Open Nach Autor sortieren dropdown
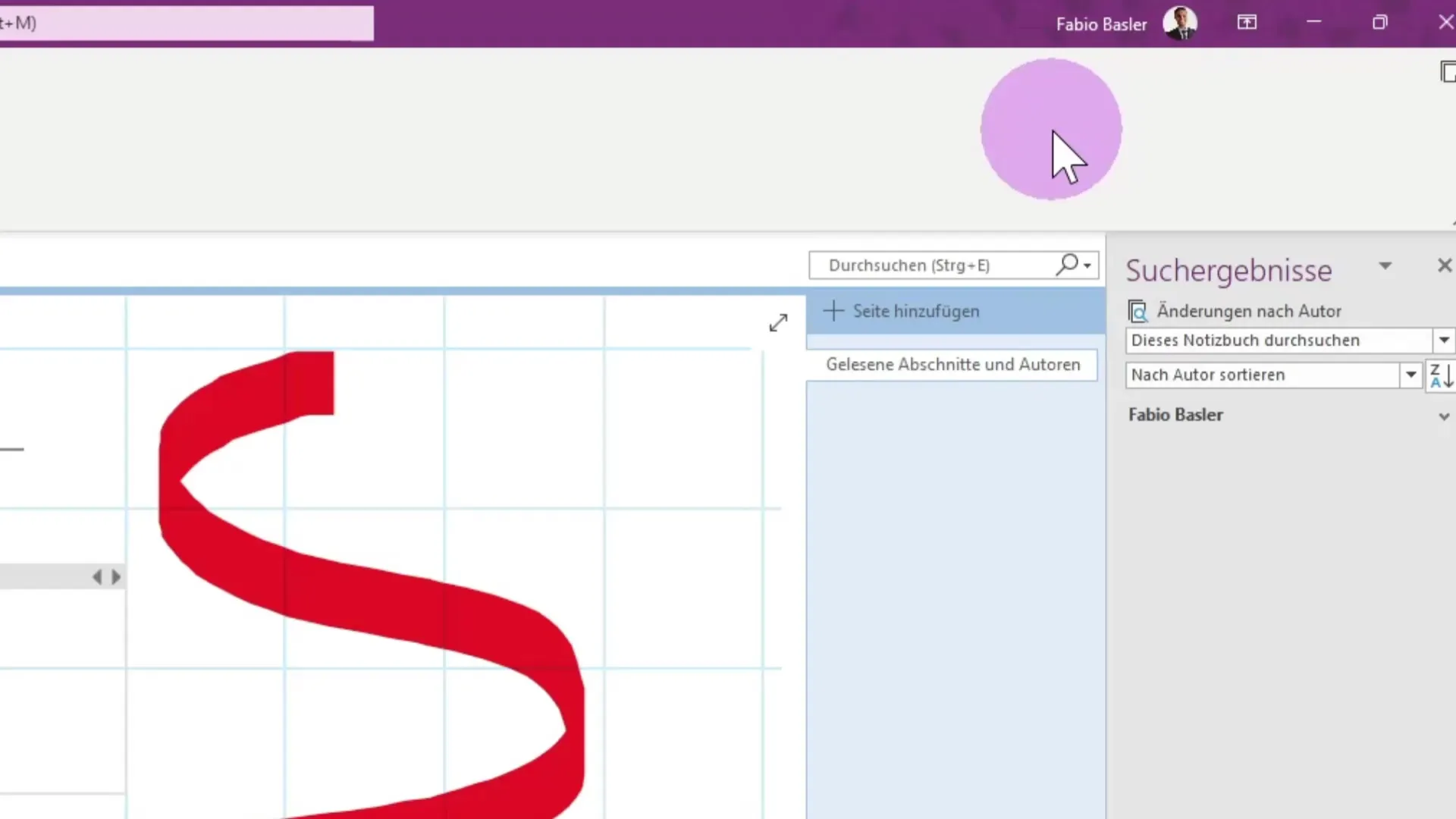The width and height of the screenshot is (1456, 819). [1410, 375]
